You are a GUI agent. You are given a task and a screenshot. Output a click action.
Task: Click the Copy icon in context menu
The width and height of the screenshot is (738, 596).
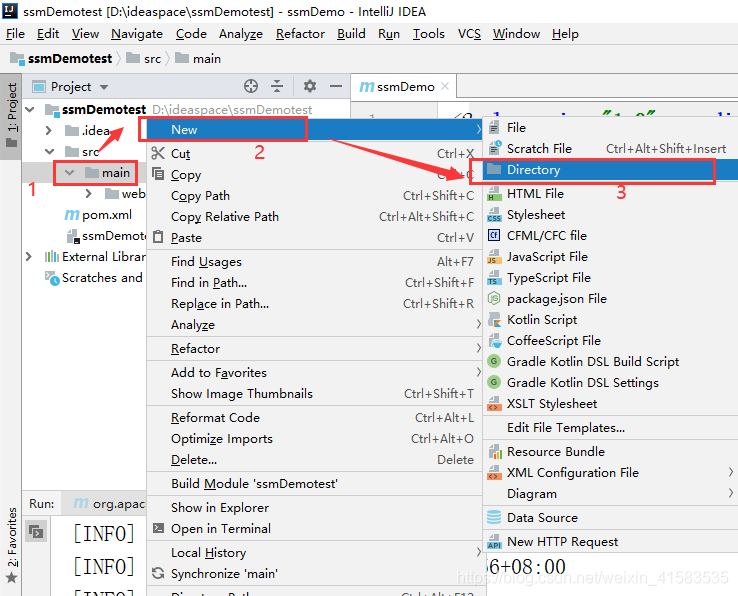[158, 174]
